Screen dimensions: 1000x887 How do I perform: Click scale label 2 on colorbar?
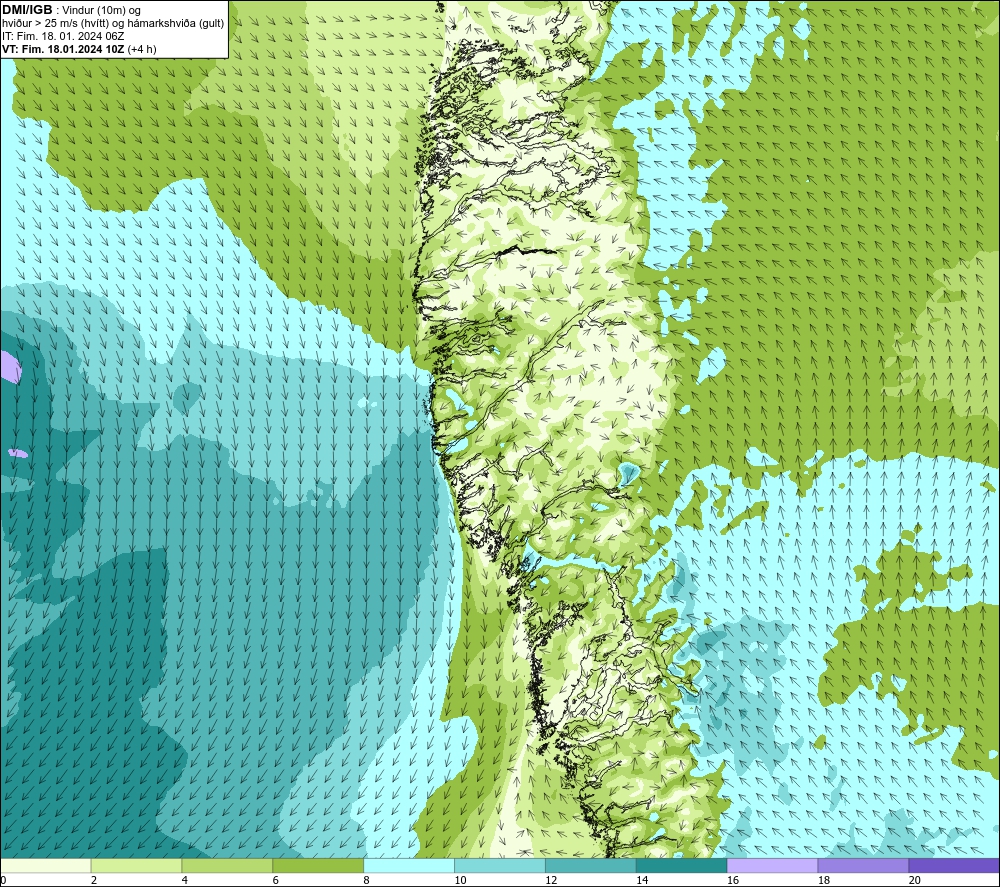coord(94,881)
